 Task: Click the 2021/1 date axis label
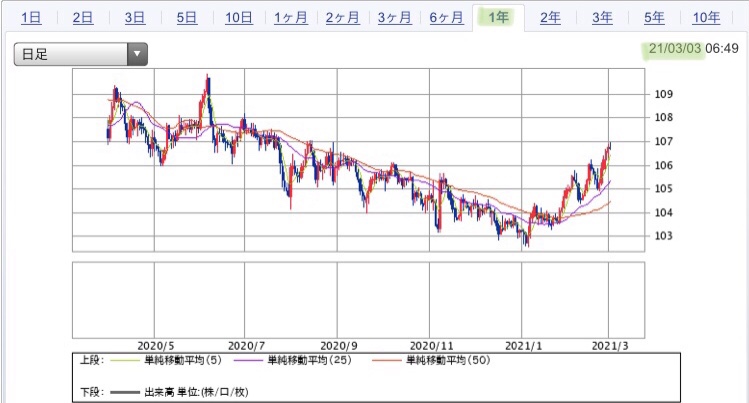[524, 346]
